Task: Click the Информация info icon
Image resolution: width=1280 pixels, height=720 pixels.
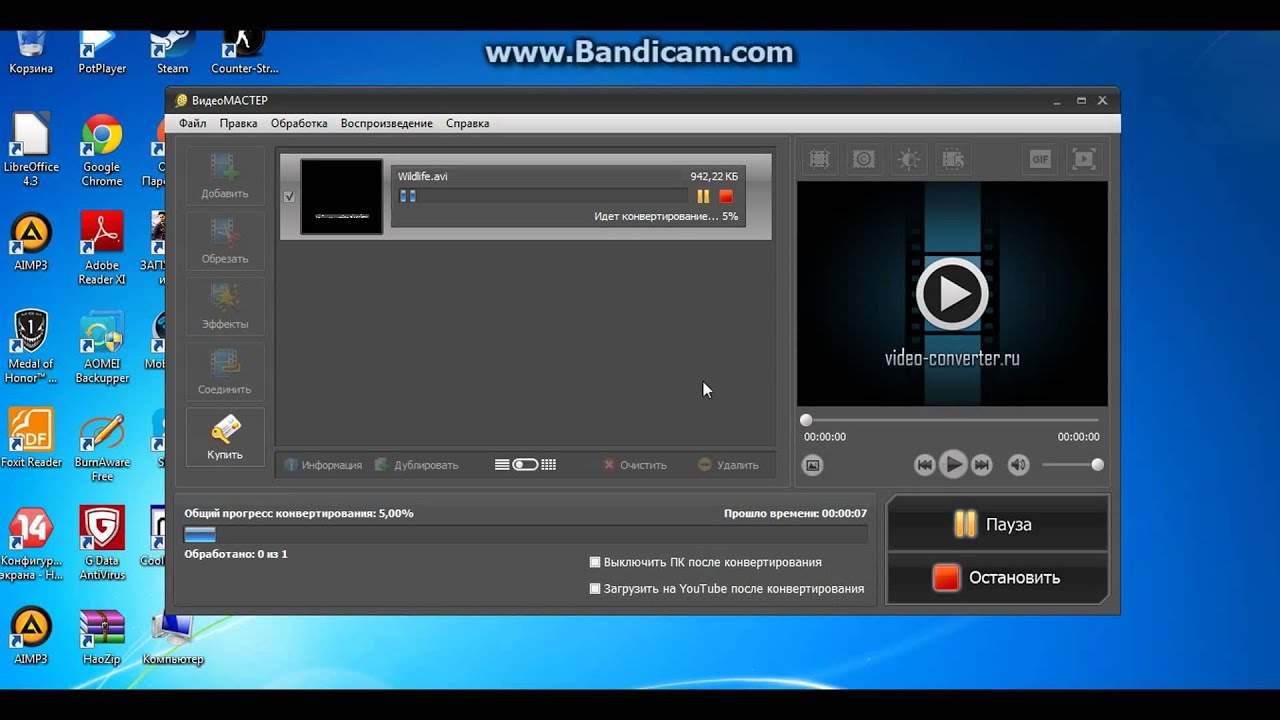Action: click(291, 465)
